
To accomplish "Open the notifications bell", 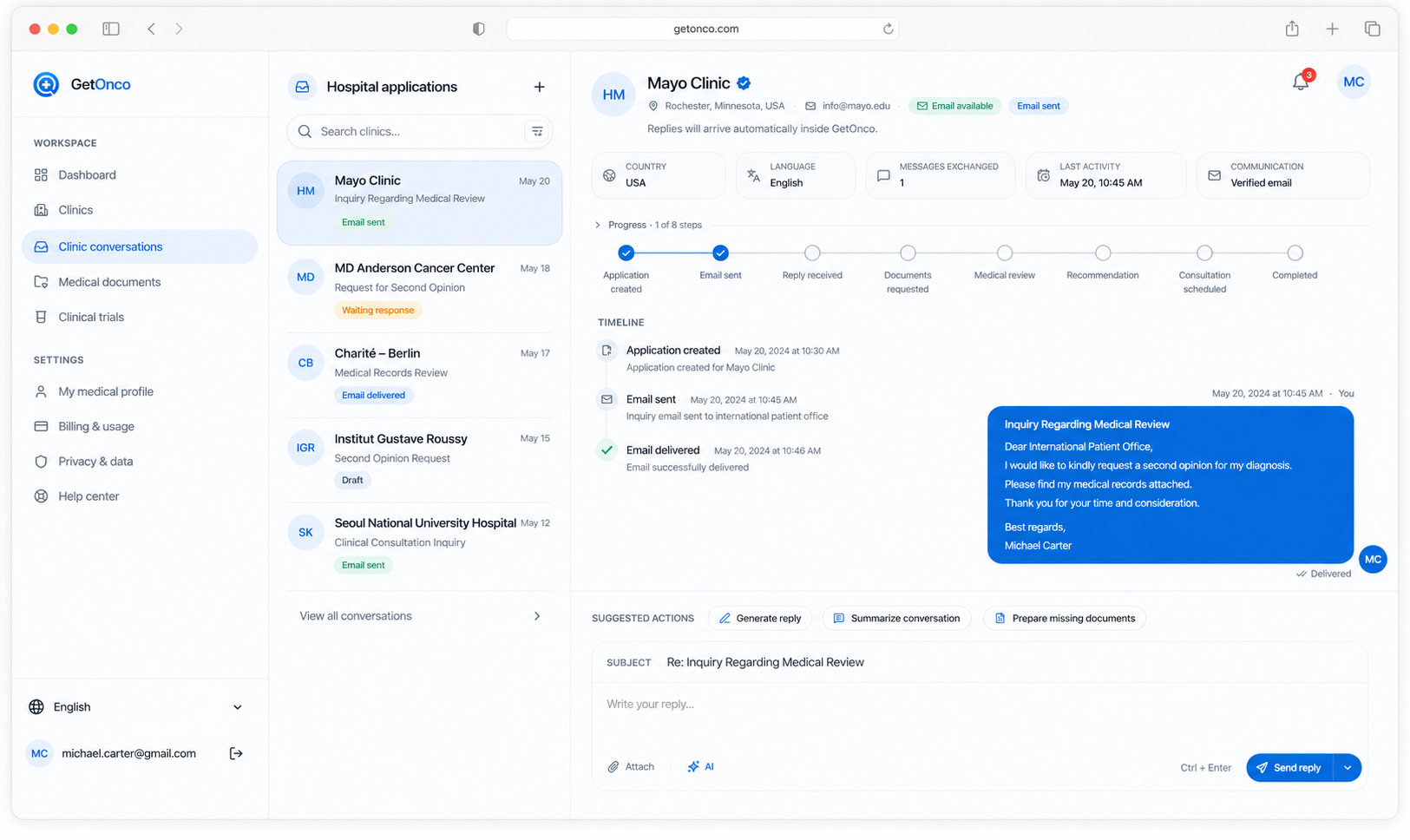I will 1300,82.
